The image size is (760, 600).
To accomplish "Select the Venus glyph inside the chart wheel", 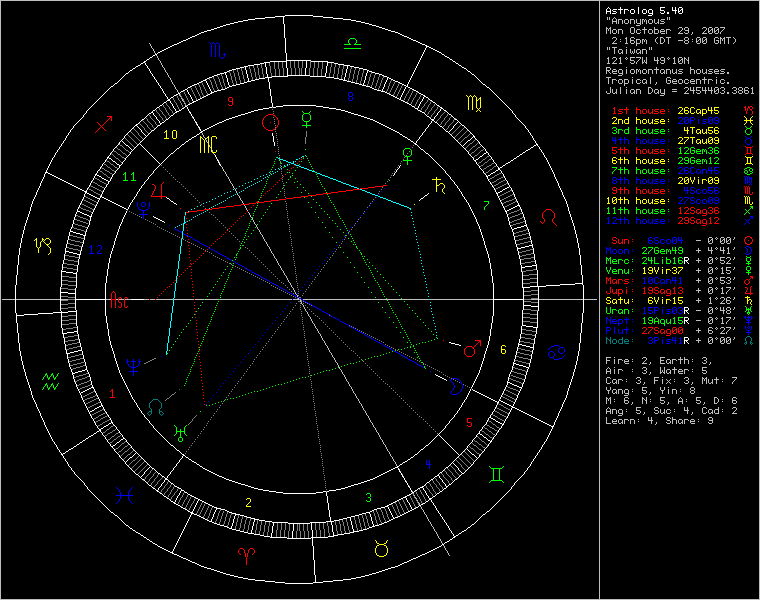I will [408, 156].
